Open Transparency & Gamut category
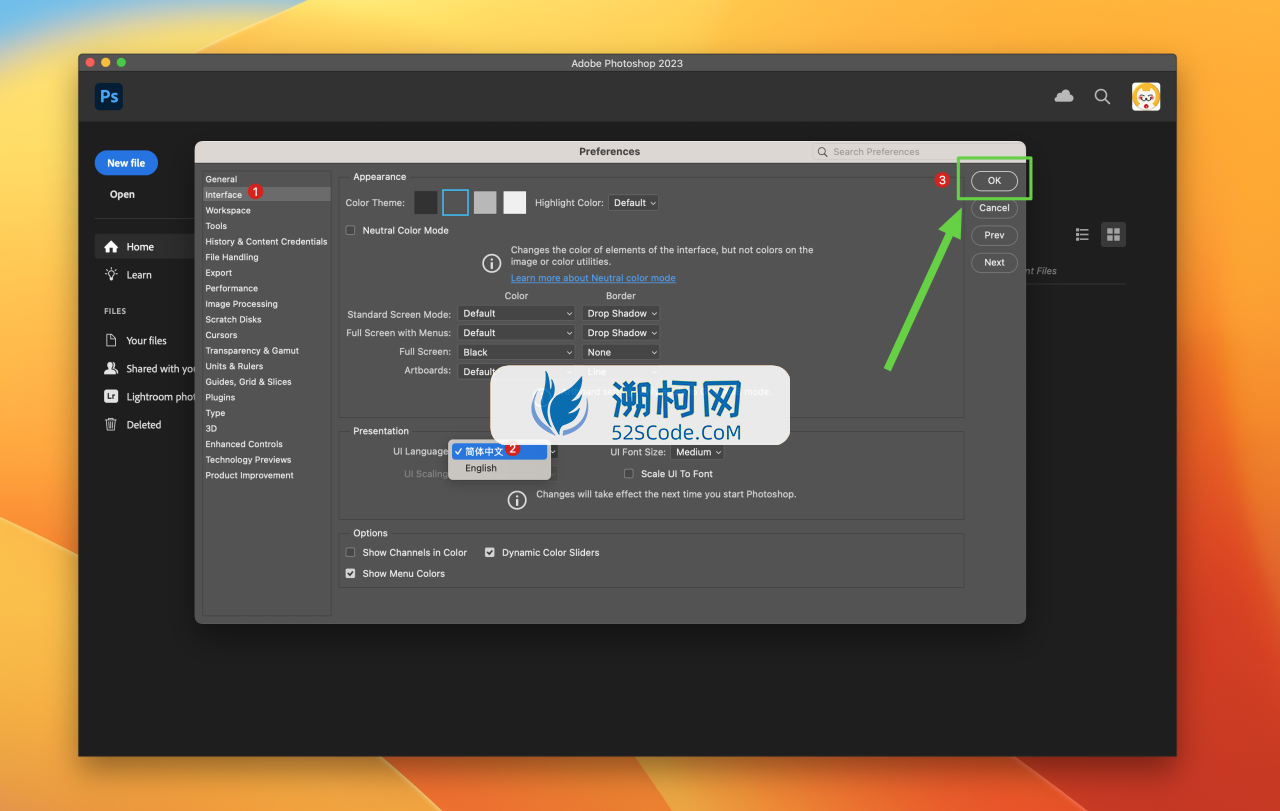Image resolution: width=1280 pixels, height=811 pixels. tap(266, 351)
